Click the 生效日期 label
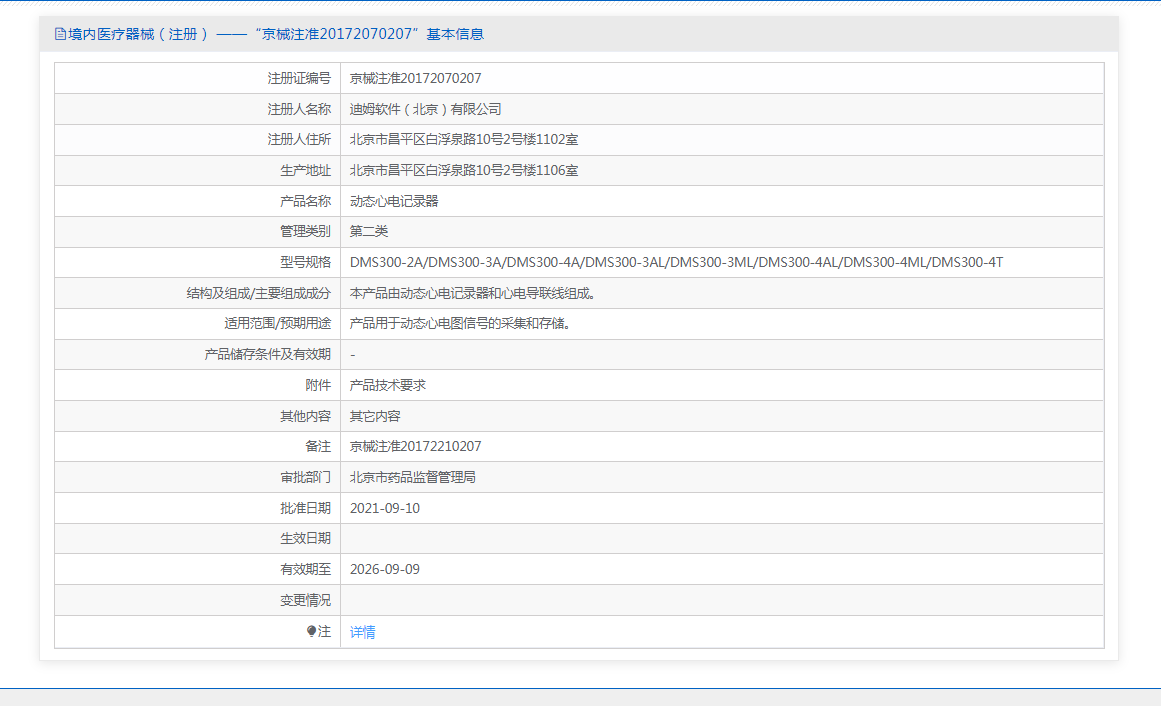The image size is (1161, 706). [305, 539]
